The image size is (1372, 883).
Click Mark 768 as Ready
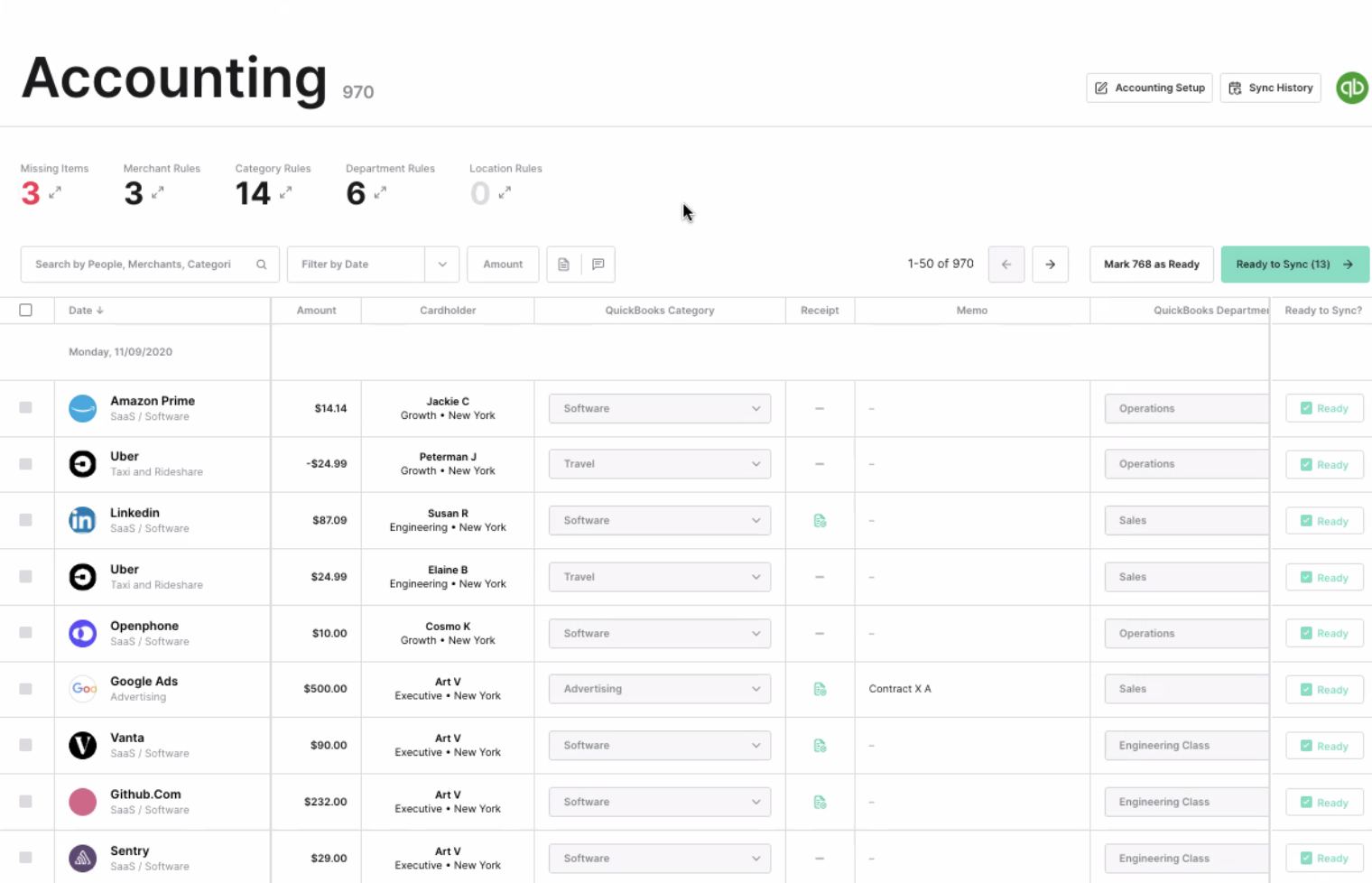click(x=1151, y=264)
